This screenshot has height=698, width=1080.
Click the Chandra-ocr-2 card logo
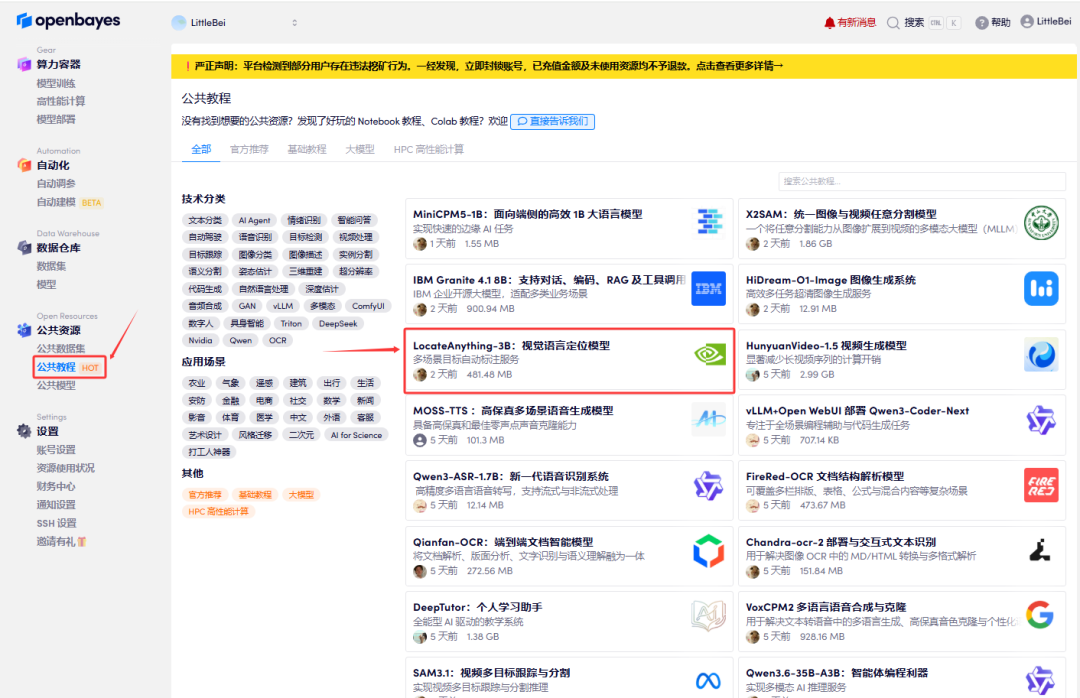tap(1040, 551)
